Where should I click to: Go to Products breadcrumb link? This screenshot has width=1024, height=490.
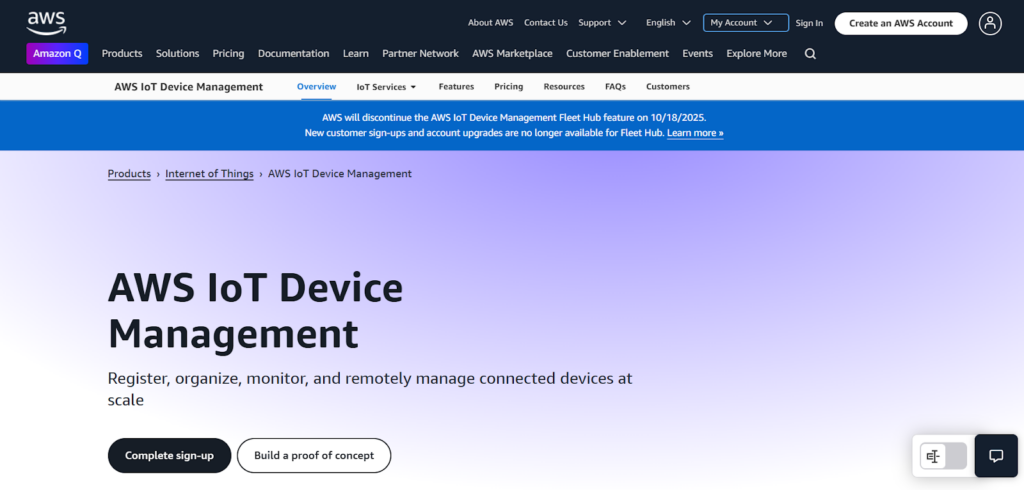[129, 174]
